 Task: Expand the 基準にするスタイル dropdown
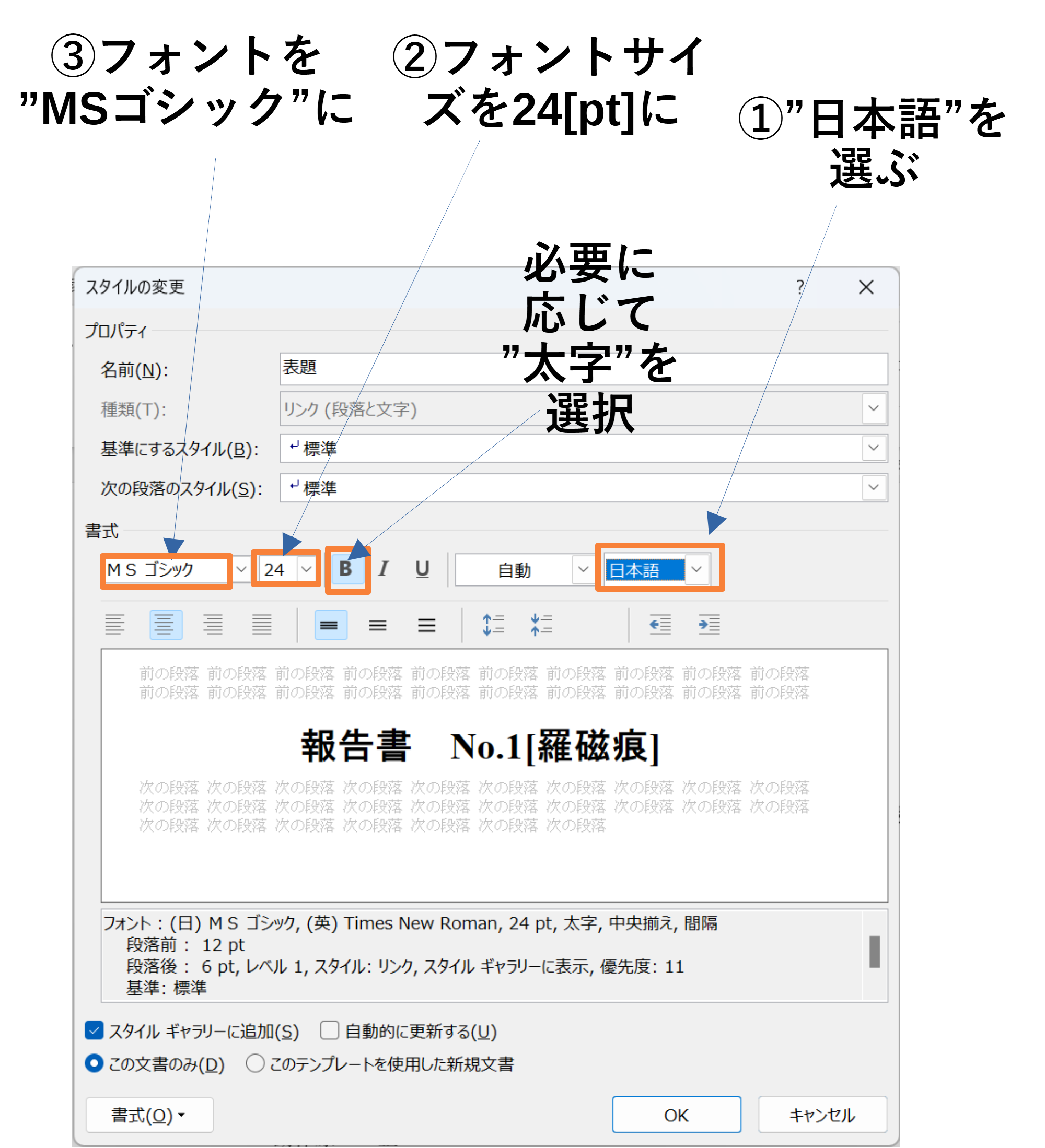(875, 449)
